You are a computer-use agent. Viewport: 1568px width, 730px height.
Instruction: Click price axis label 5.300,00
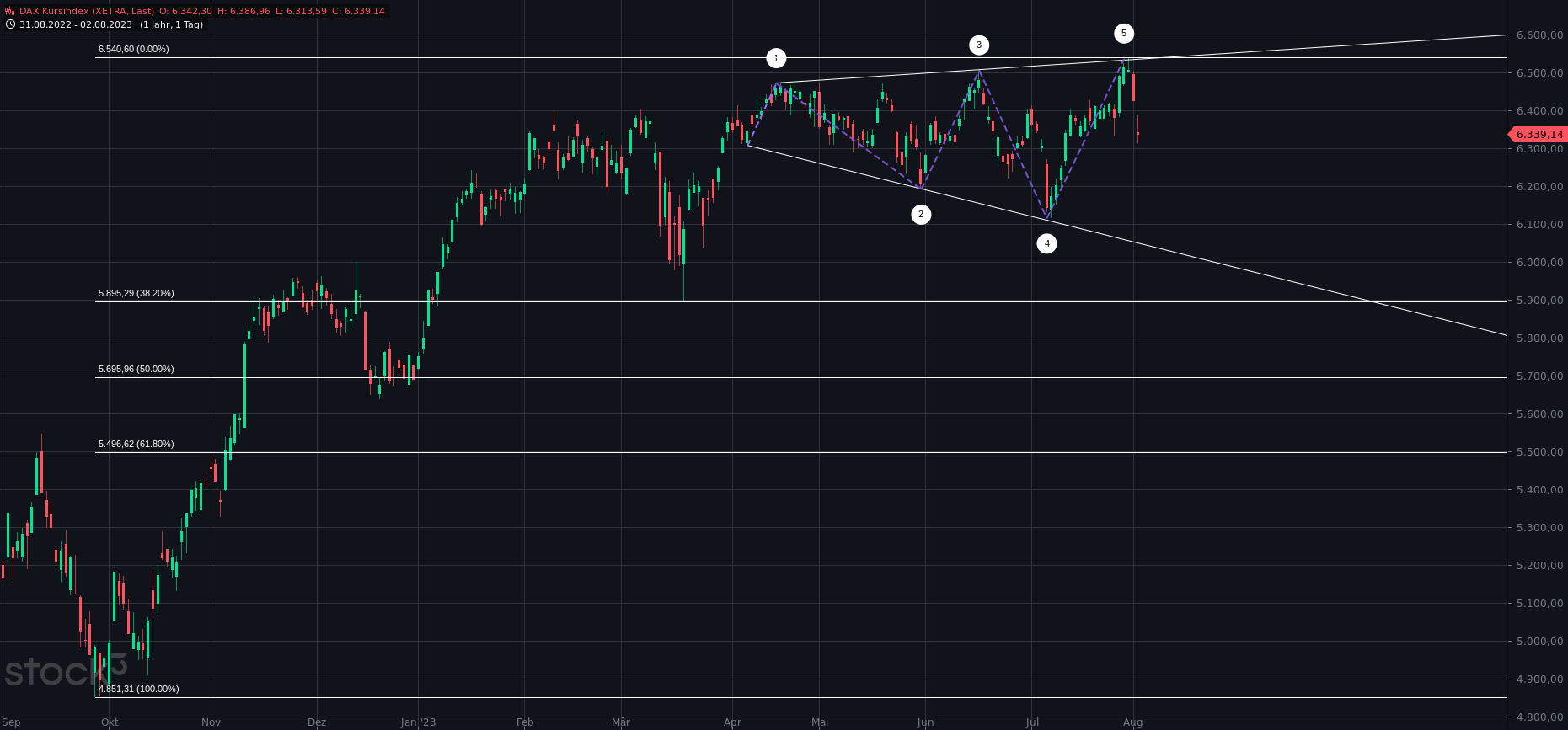click(1539, 528)
